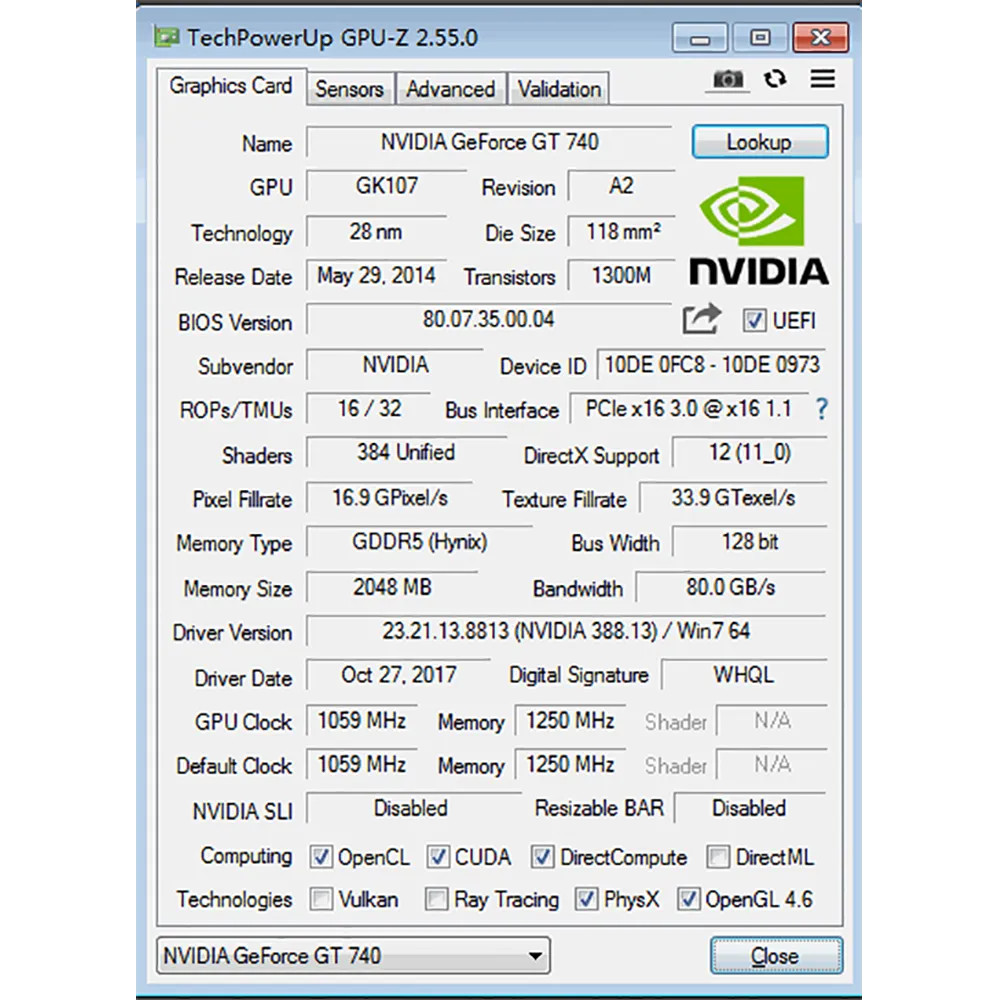
Task: Click the Transistors field 1300M
Action: click(621, 275)
